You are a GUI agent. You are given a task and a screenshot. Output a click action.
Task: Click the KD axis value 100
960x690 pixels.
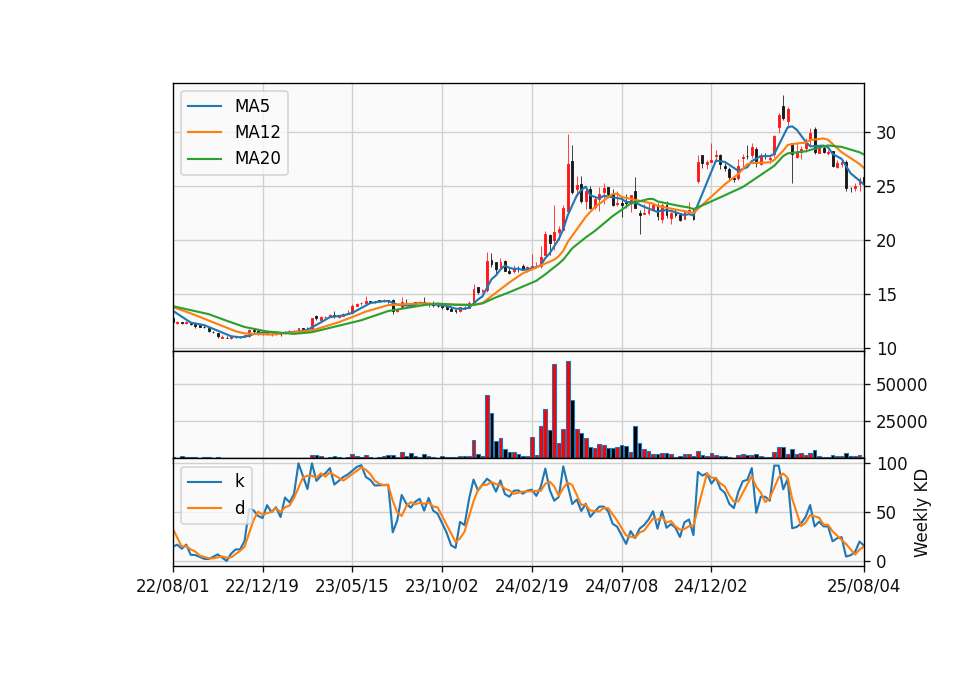[891, 464]
